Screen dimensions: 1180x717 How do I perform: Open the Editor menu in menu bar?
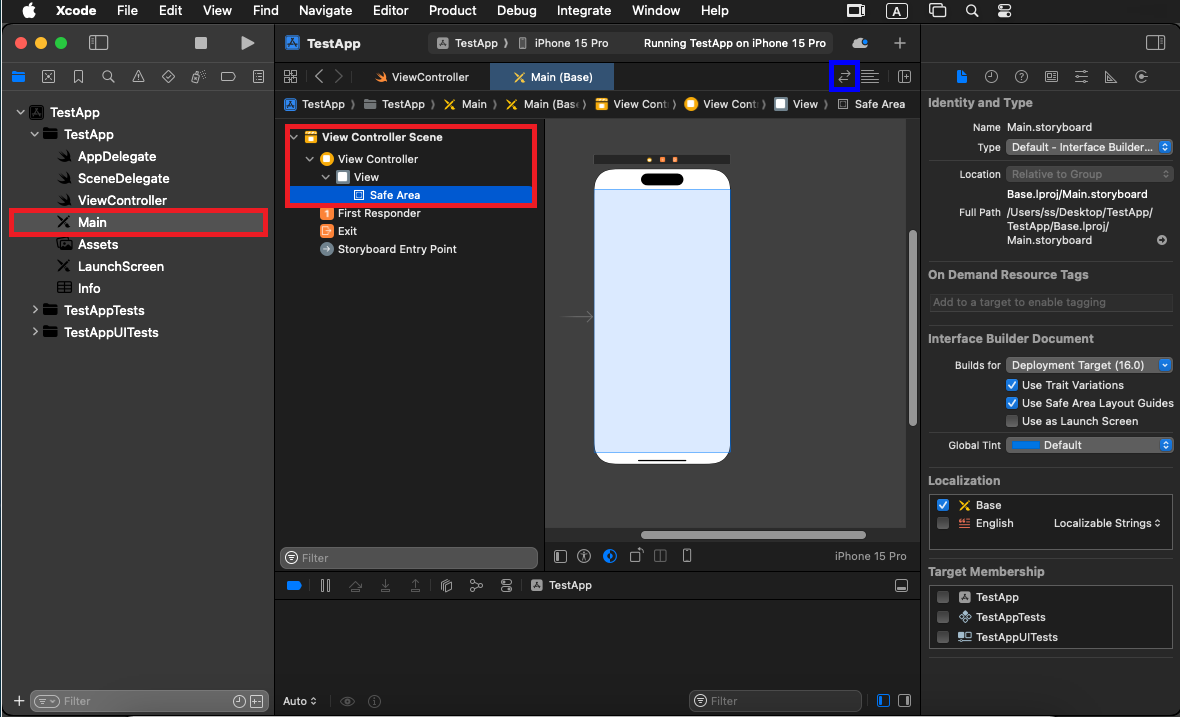pyautogui.click(x=390, y=10)
